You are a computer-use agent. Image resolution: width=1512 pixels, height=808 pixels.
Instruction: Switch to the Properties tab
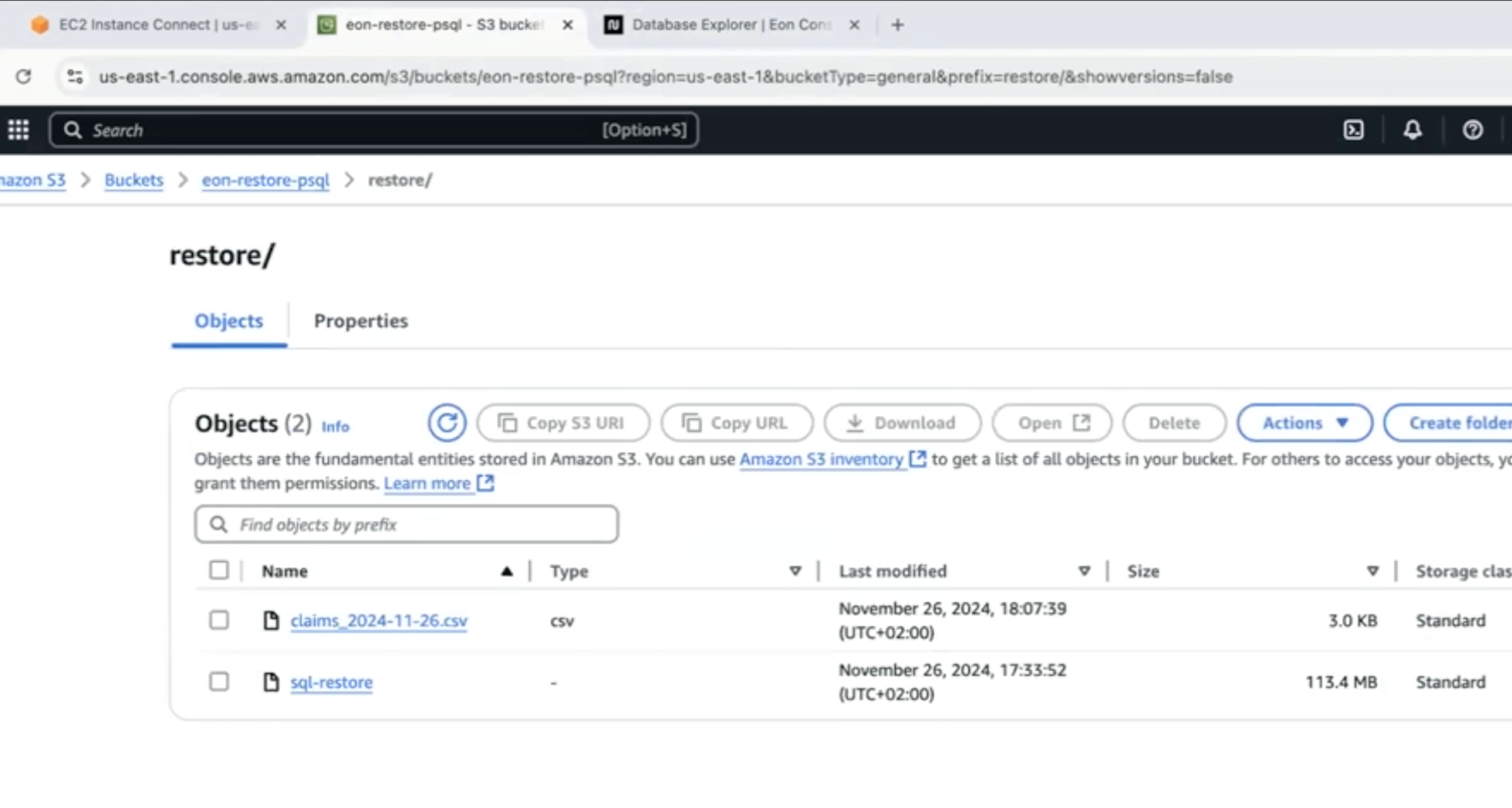click(x=361, y=321)
